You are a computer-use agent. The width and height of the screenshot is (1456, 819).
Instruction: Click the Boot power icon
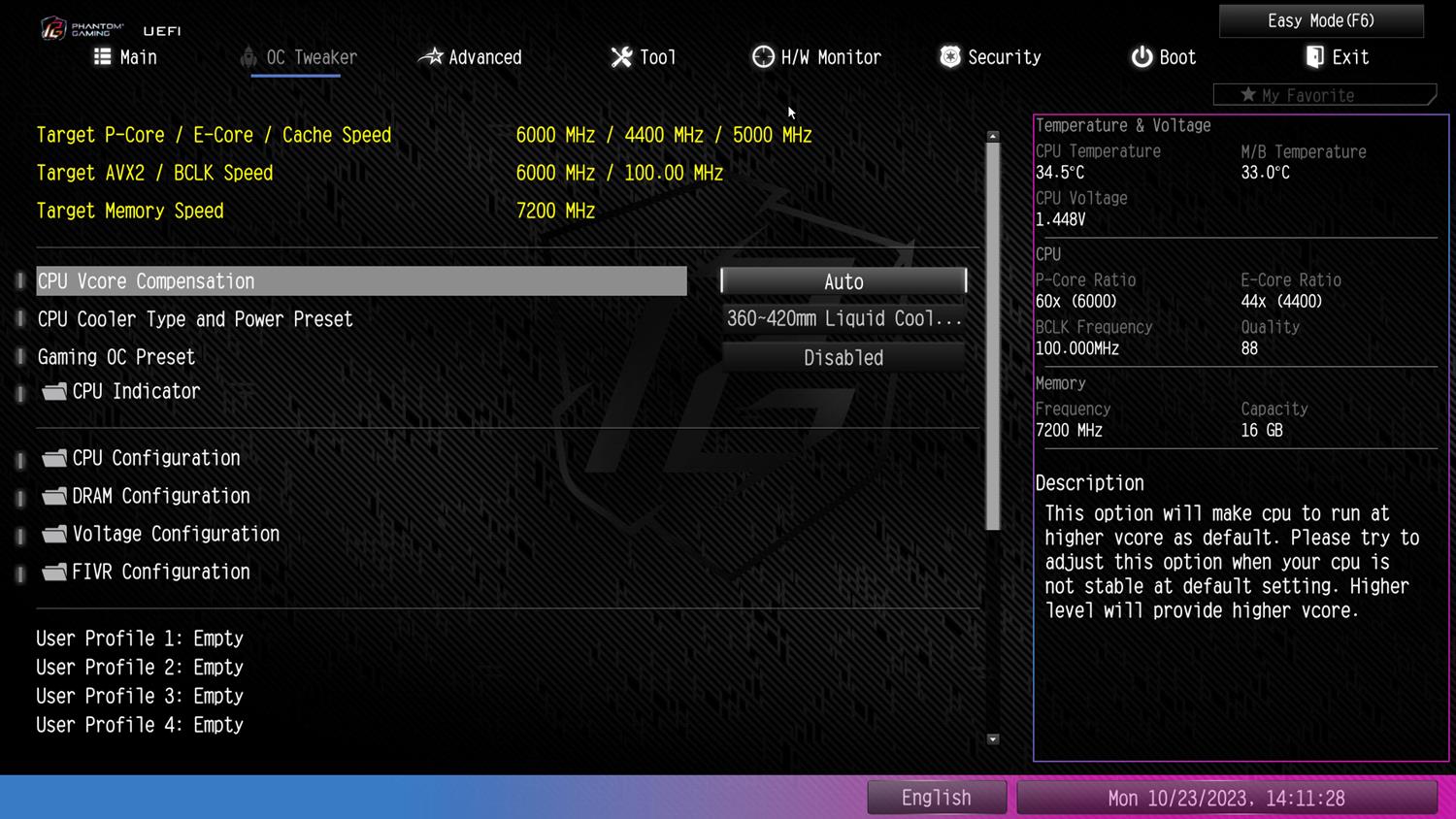(x=1142, y=57)
